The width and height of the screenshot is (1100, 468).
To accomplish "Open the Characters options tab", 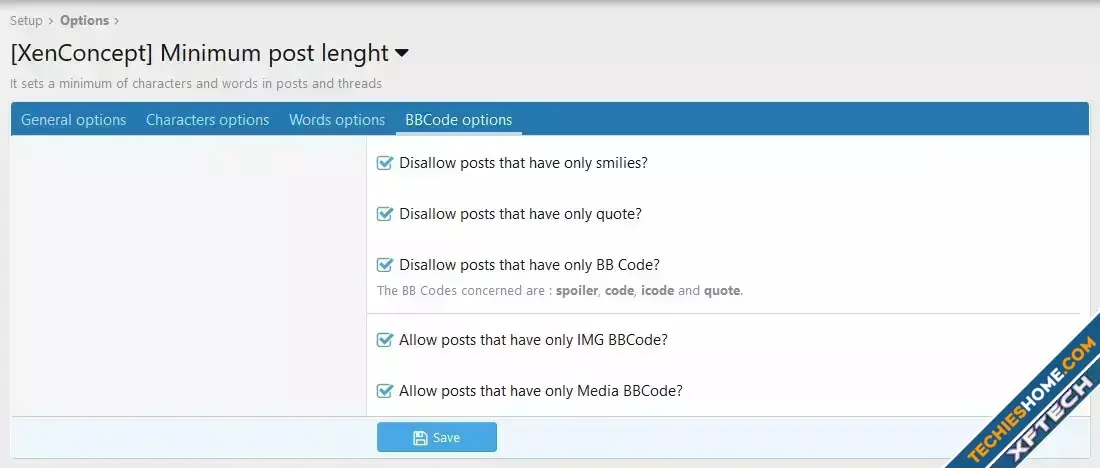I will [x=207, y=120].
